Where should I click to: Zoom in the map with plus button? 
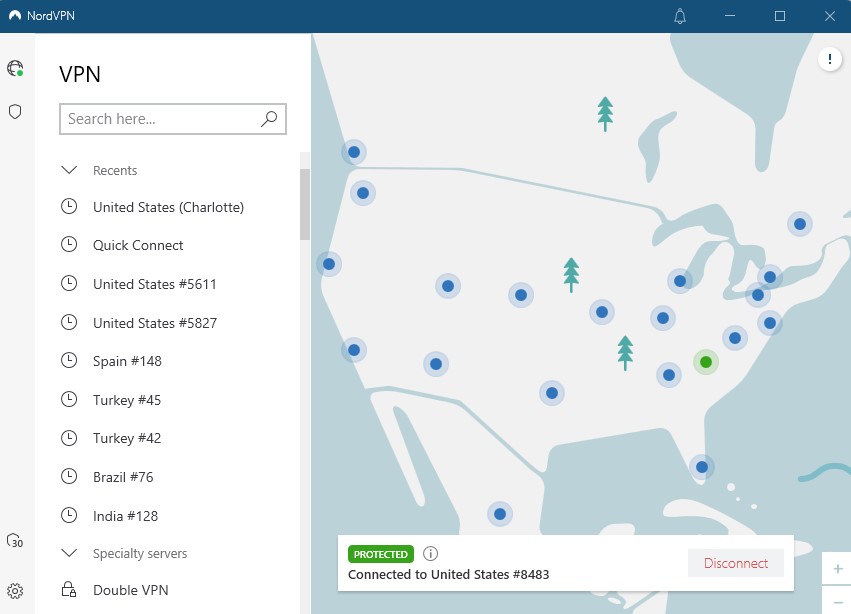click(837, 569)
